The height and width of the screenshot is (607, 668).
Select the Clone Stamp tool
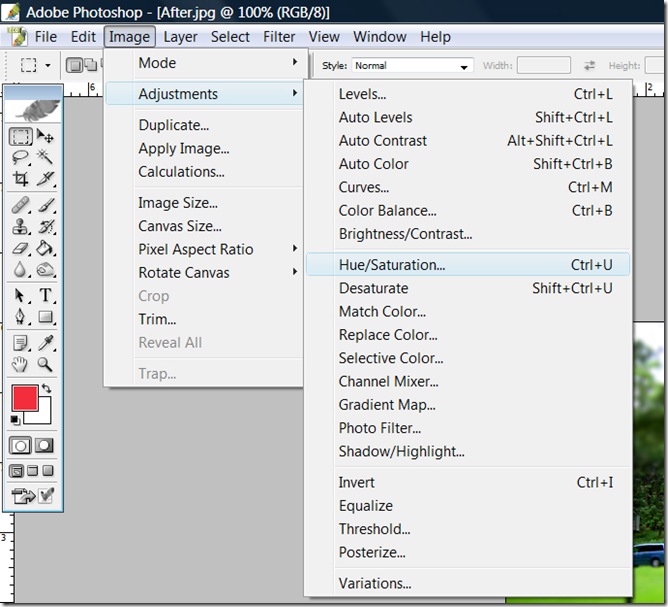pos(20,226)
